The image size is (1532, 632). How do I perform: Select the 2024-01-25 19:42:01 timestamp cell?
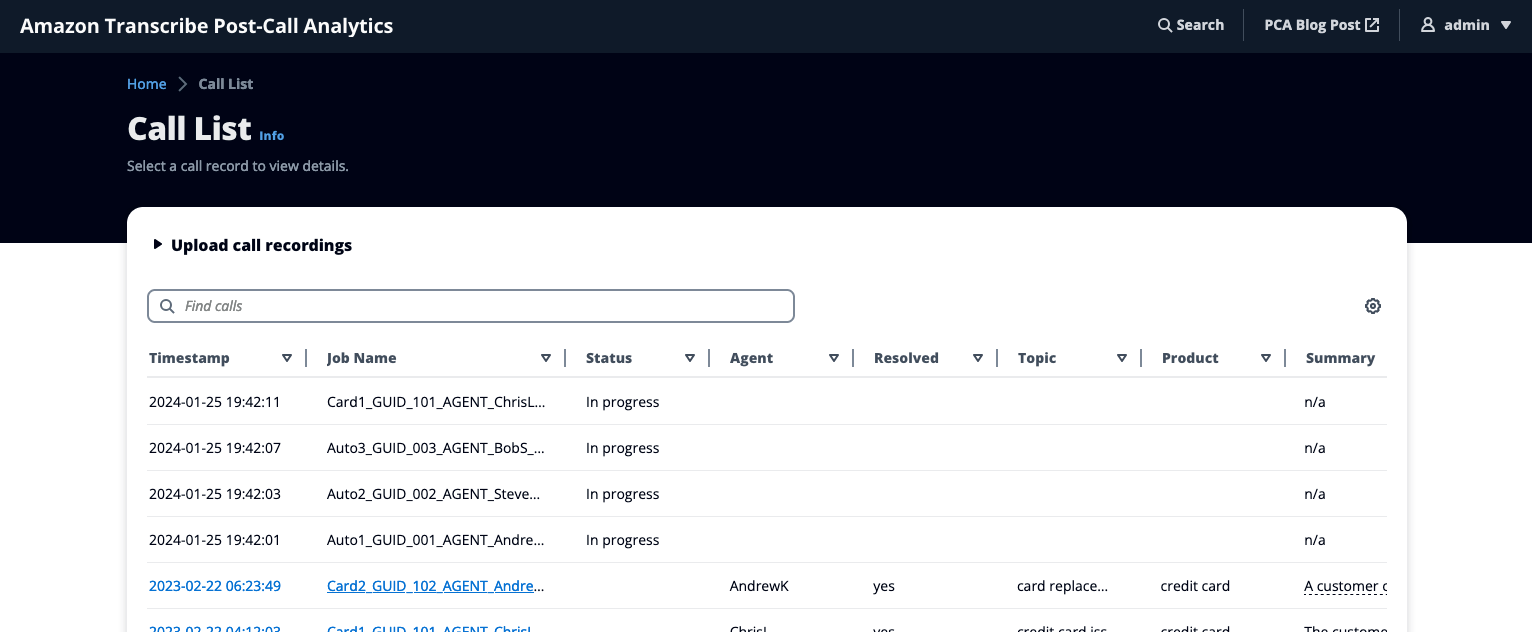click(x=215, y=540)
